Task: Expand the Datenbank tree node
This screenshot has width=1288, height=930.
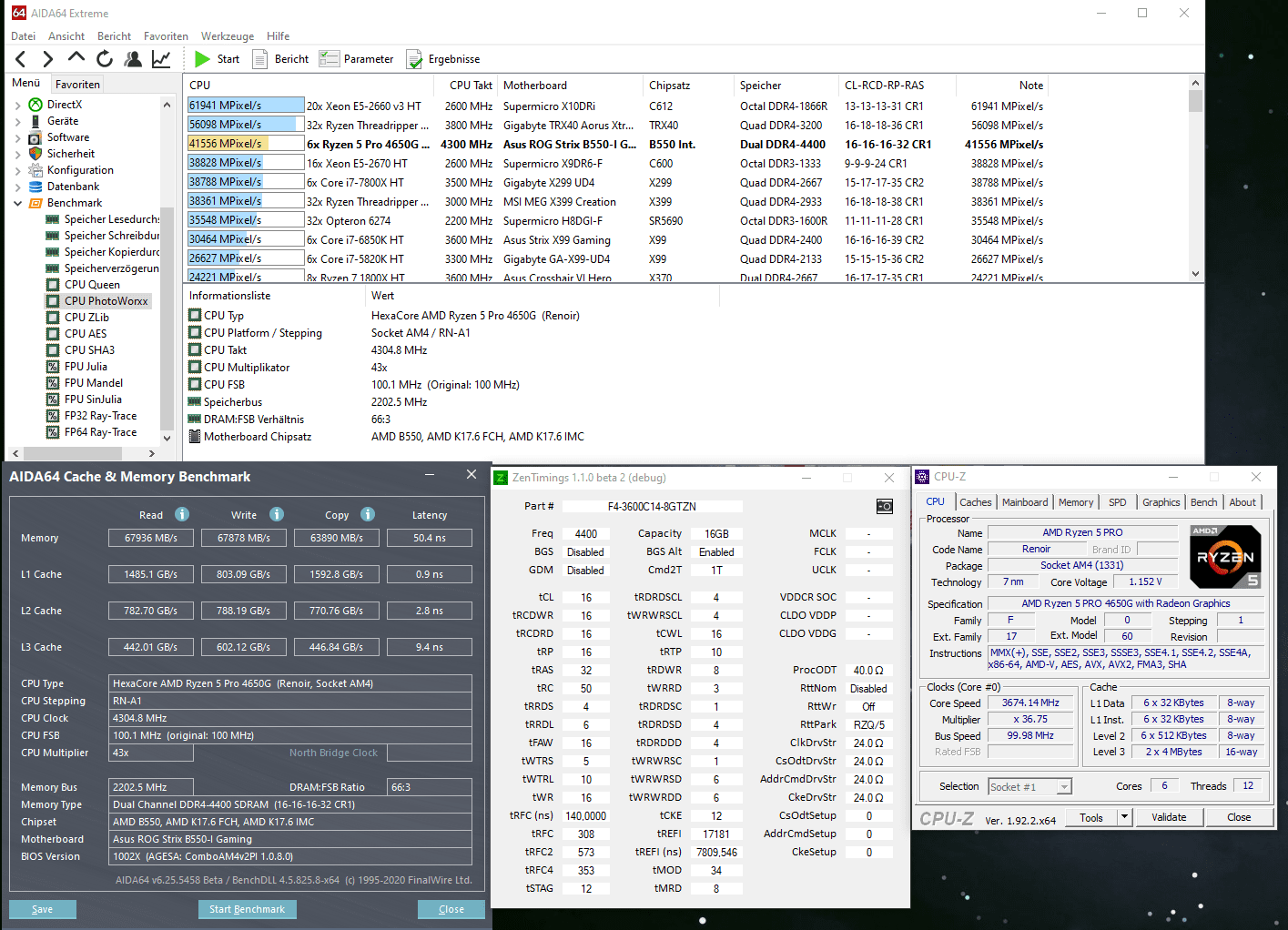Action: point(17,187)
